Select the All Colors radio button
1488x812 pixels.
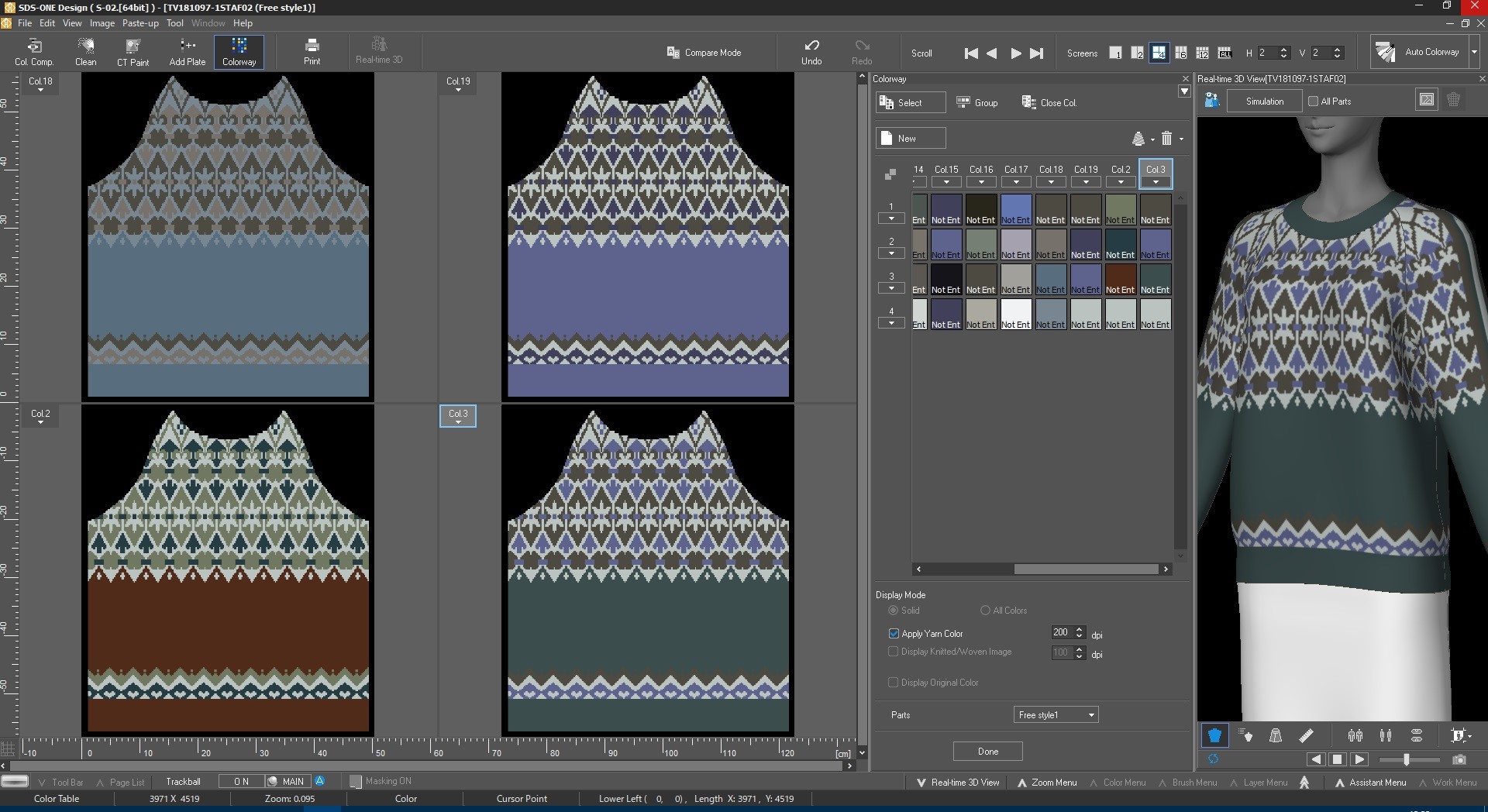coord(984,610)
